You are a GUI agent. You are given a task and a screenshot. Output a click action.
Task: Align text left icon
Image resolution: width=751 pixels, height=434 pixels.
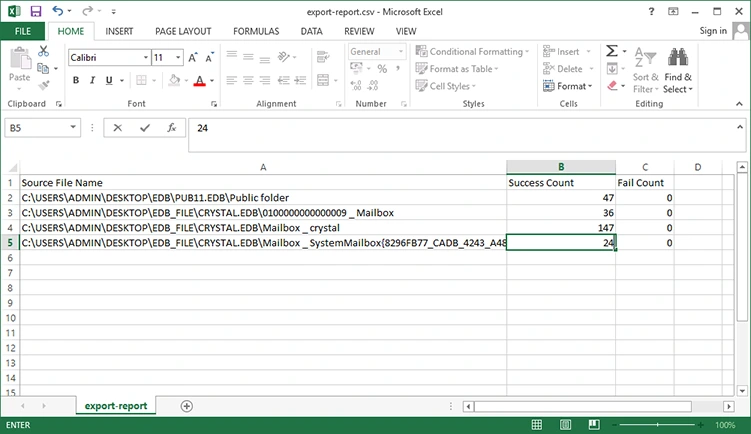pyautogui.click(x=231, y=80)
